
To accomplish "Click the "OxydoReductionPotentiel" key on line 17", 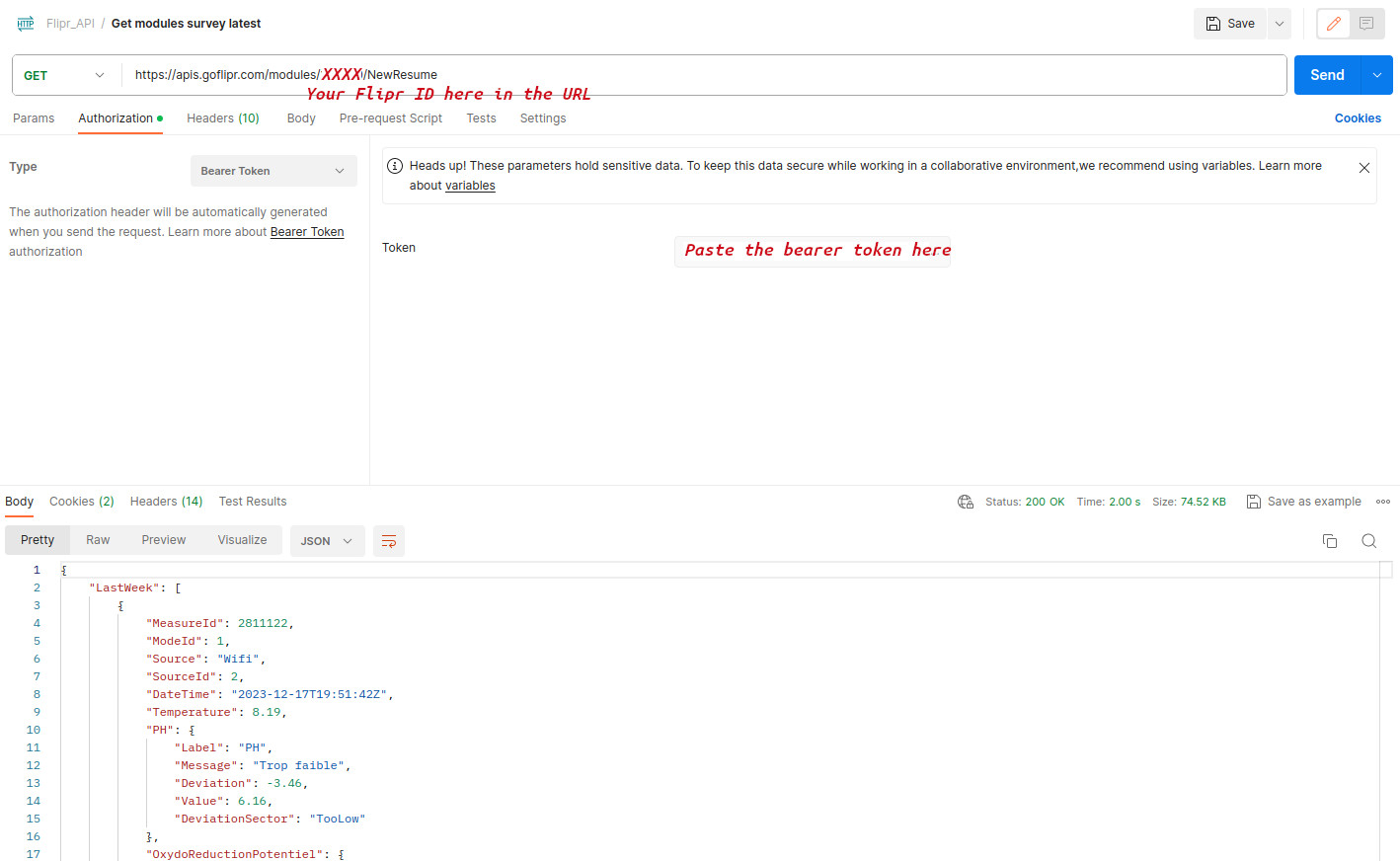I will point(235,855).
